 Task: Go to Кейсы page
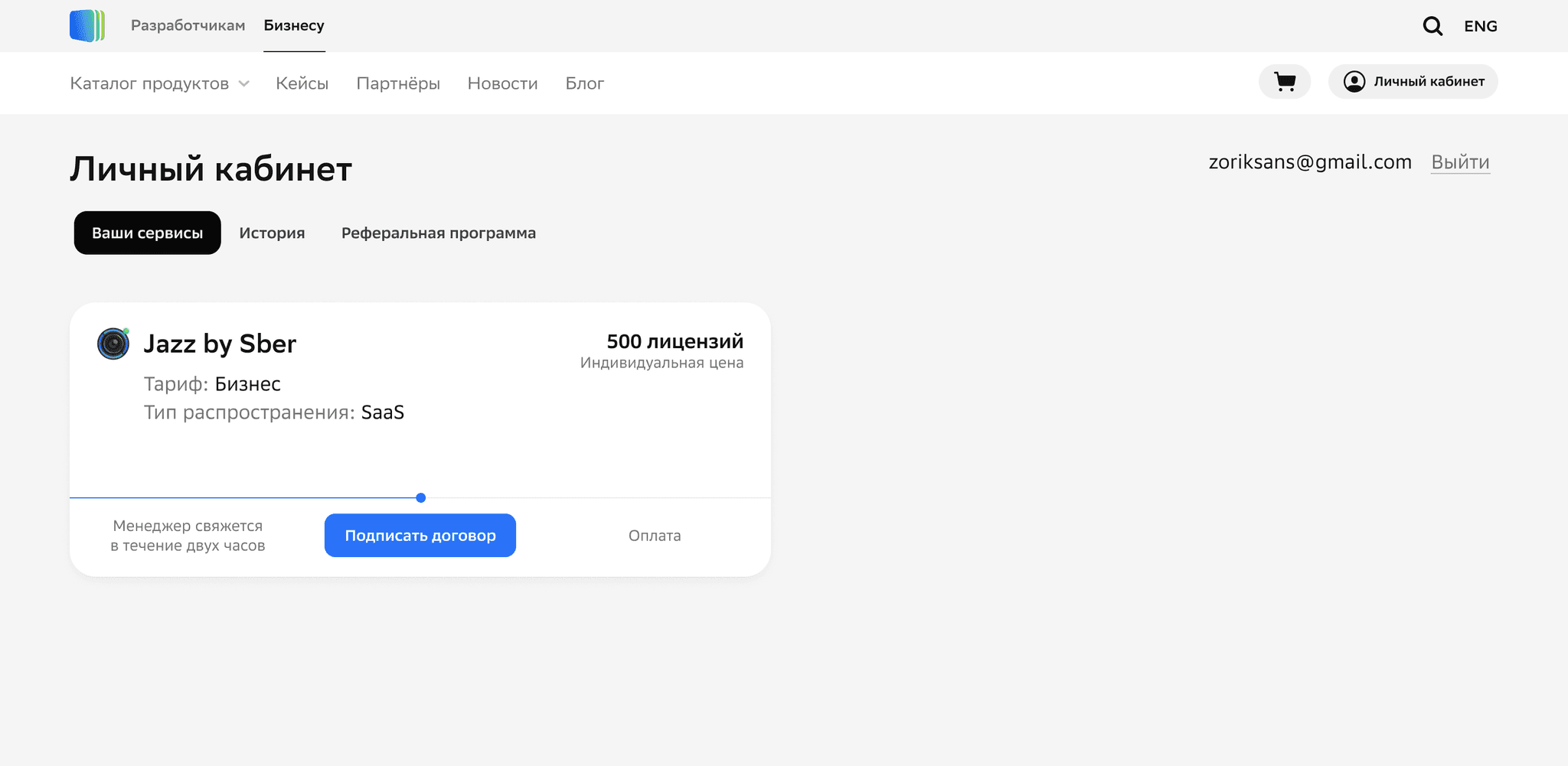tap(302, 83)
